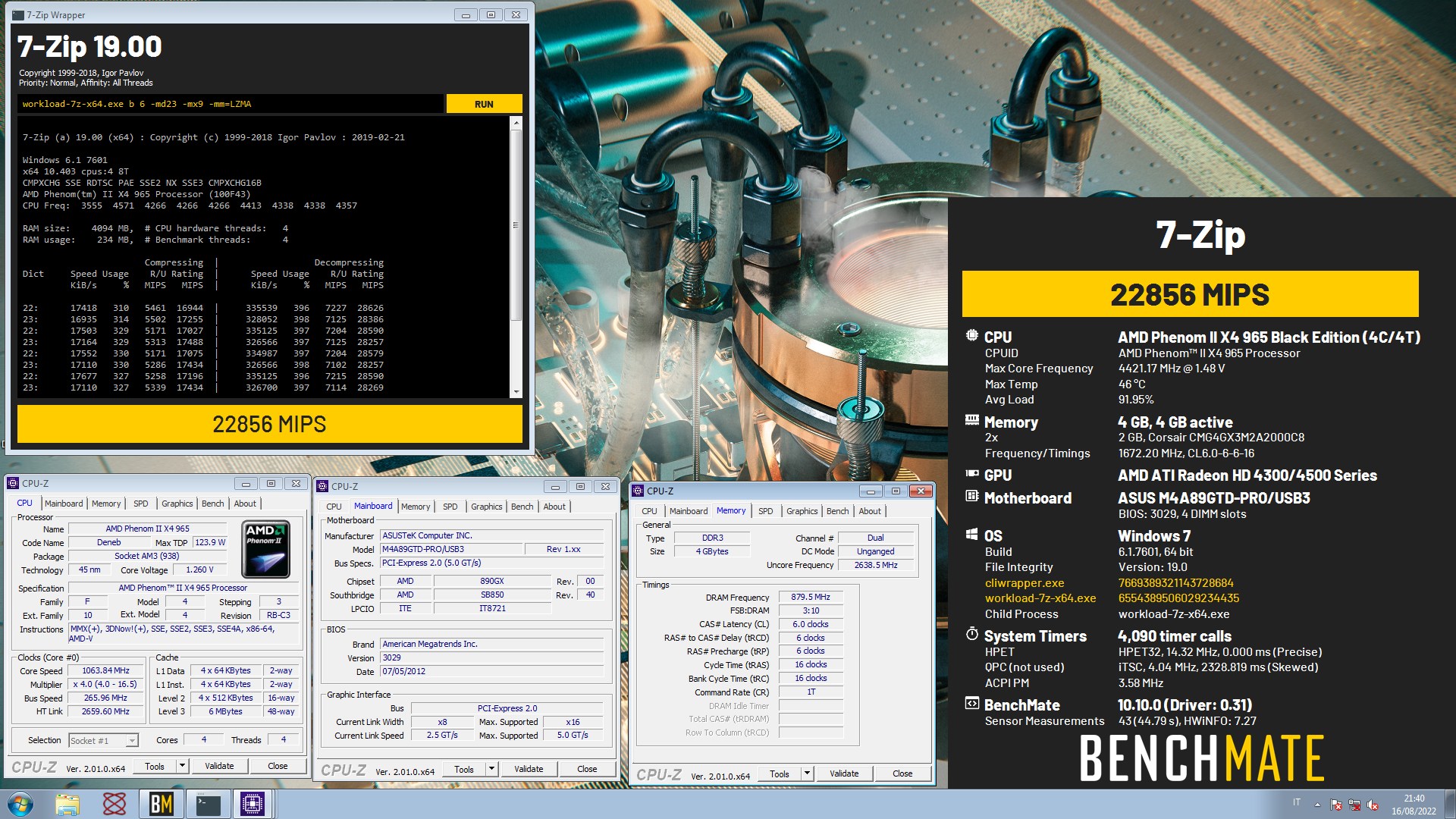The width and height of the screenshot is (1456, 819).
Task: Open Mainboard tab in right CPU-Z window
Action: (x=689, y=511)
